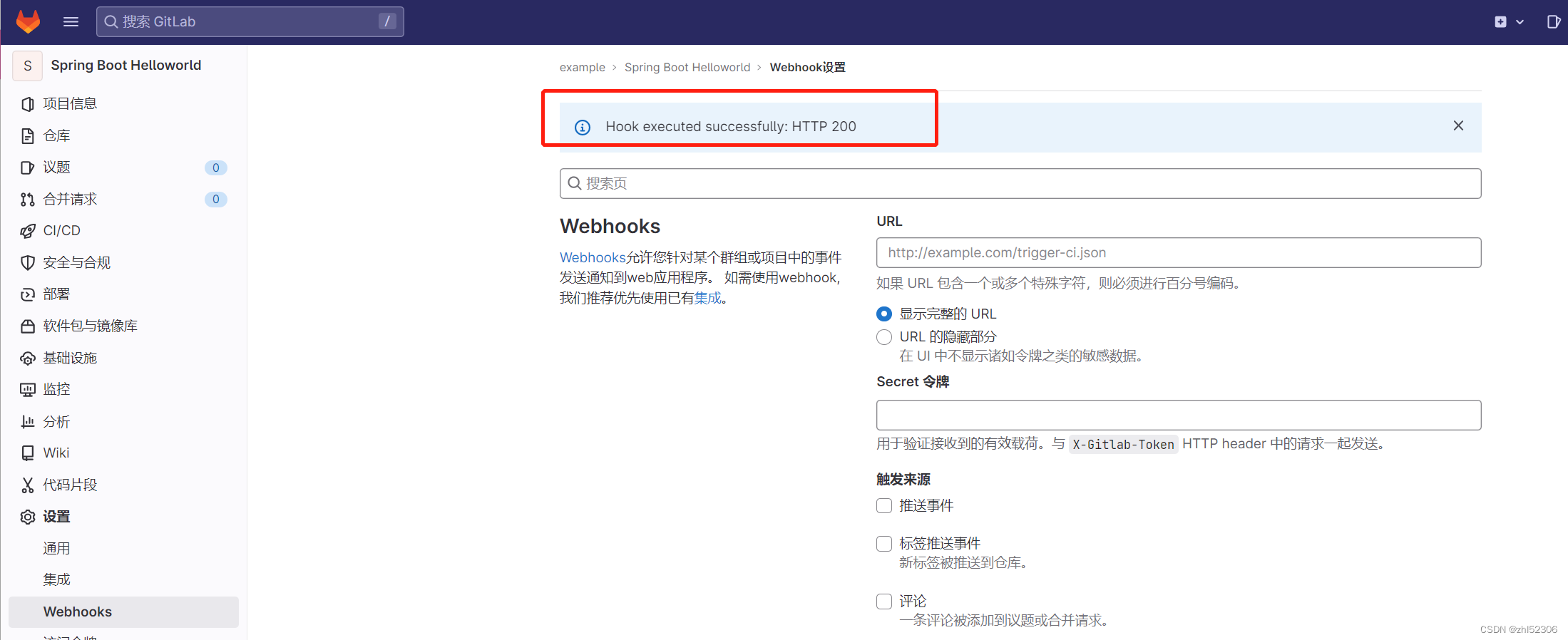Image resolution: width=1568 pixels, height=640 pixels.
Task: Click the 安全与合规 shield icon
Action: point(28,262)
